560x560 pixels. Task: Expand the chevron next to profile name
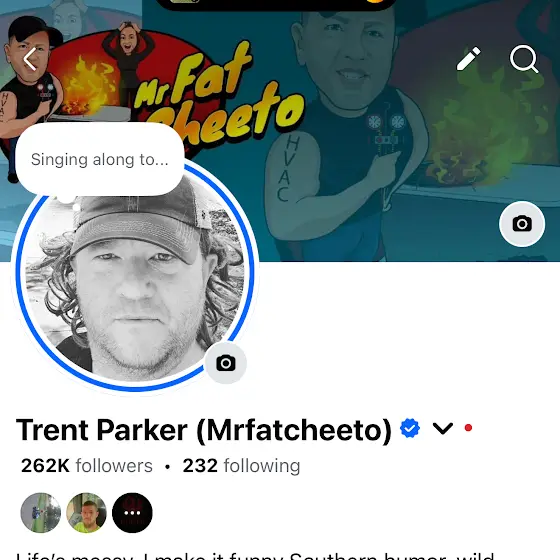443,428
